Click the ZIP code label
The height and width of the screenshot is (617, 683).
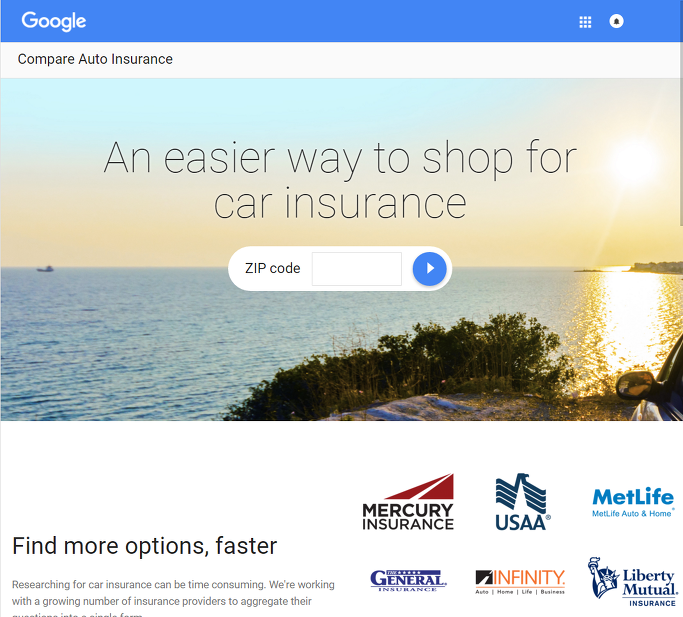(x=272, y=268)
